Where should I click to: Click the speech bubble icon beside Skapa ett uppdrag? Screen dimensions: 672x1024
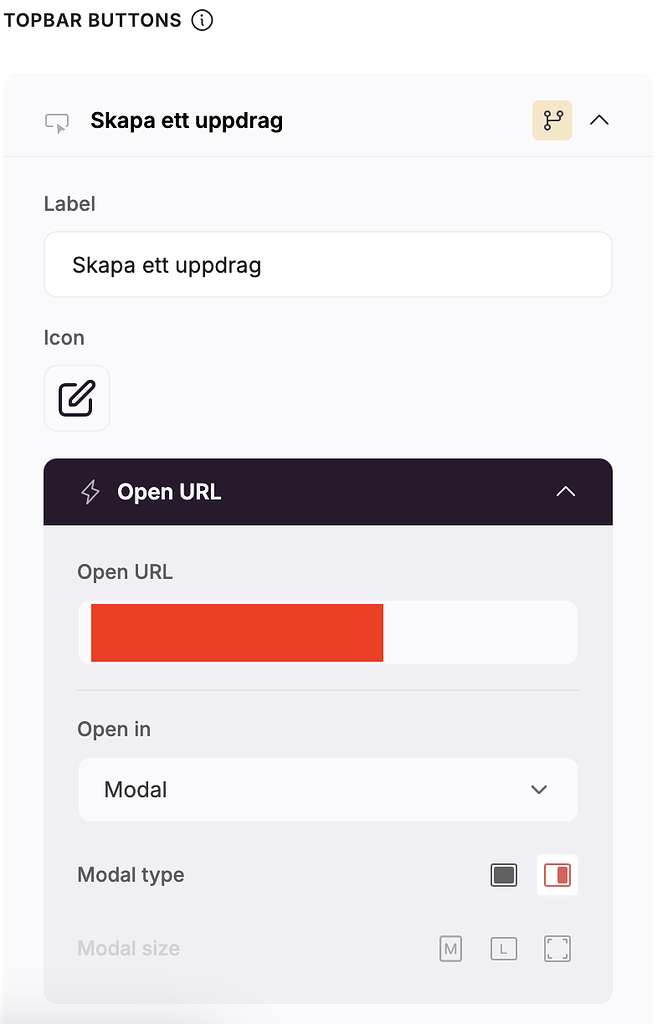(57, 120)
